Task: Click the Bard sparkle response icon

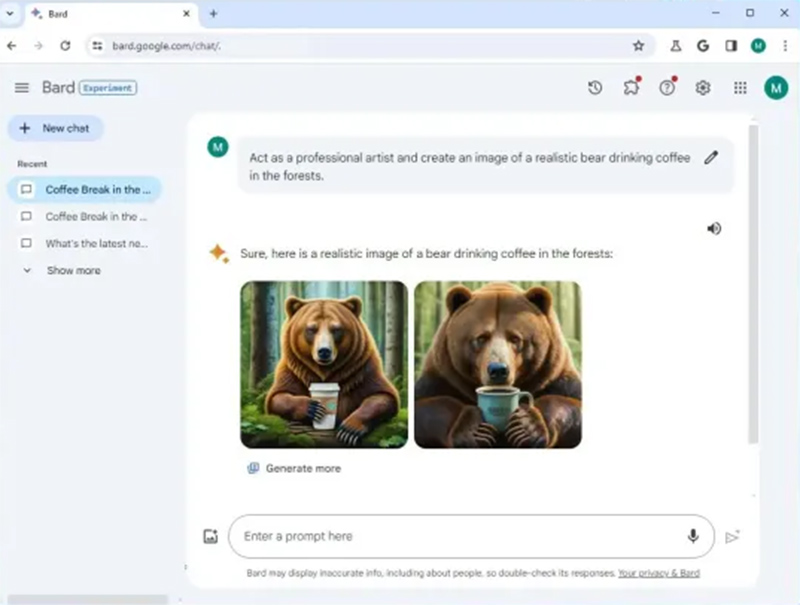Action: click(x=219, y=254)
